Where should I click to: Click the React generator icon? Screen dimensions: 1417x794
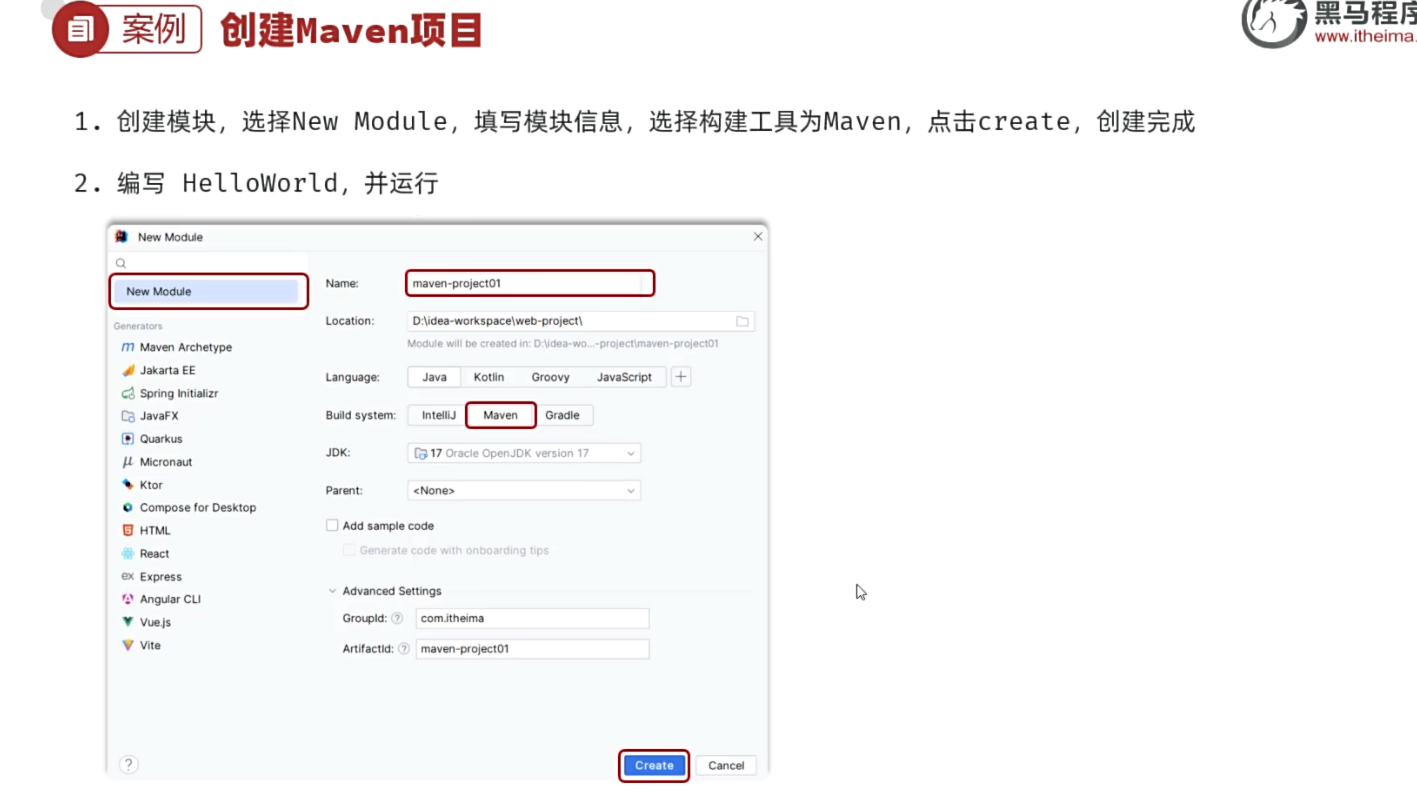pyautogui.click(x=128, y=554)
